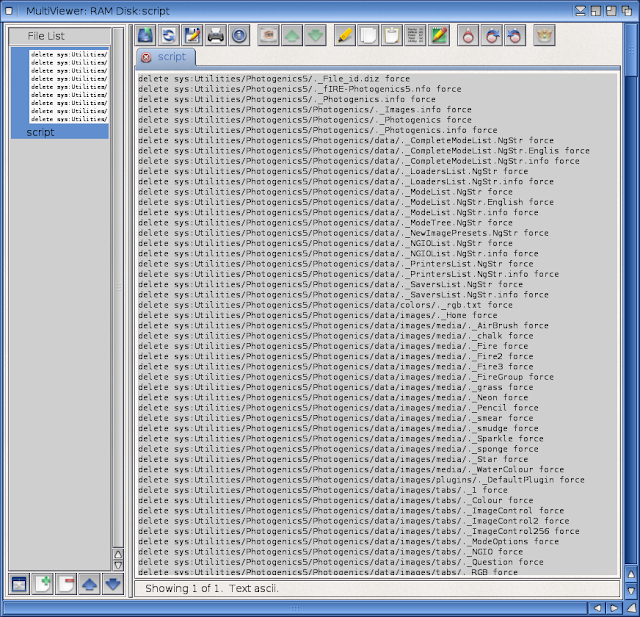Click the line with 'colors/._rgb.txt'
Image resolution: width=640 pixels, height=617 pixels.
325,305
